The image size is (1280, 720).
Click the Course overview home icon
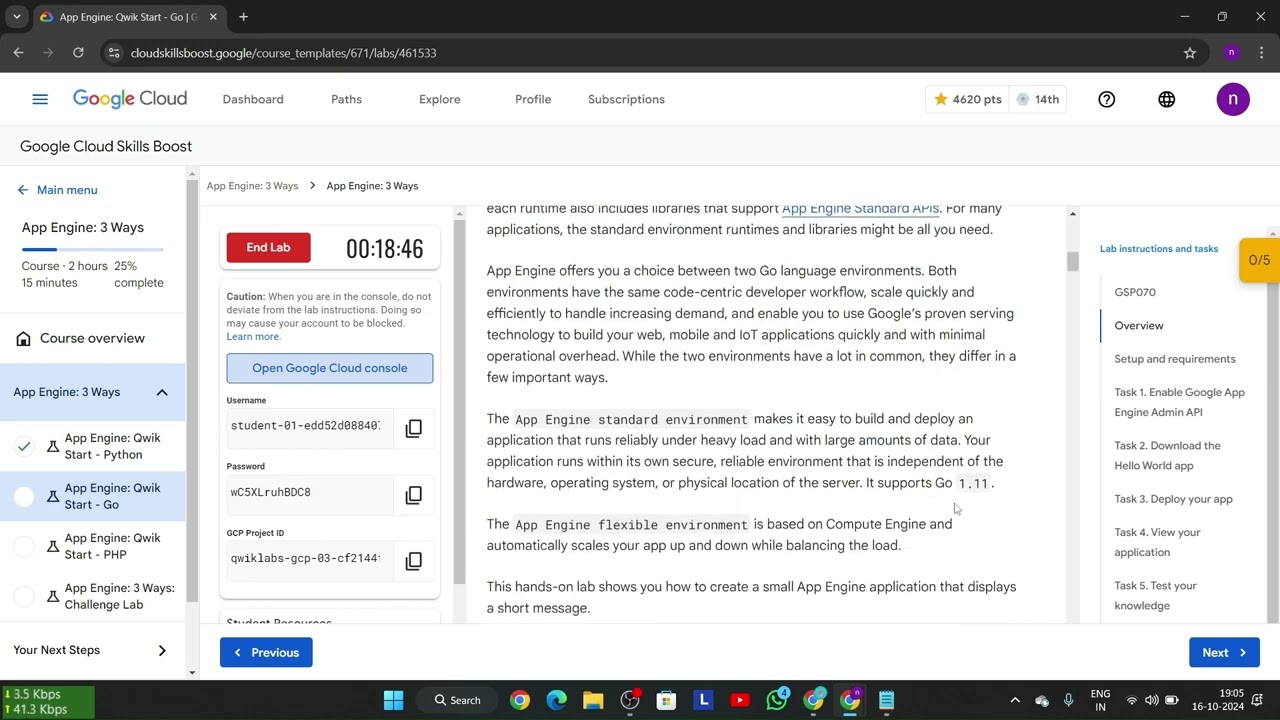(23, 338)
